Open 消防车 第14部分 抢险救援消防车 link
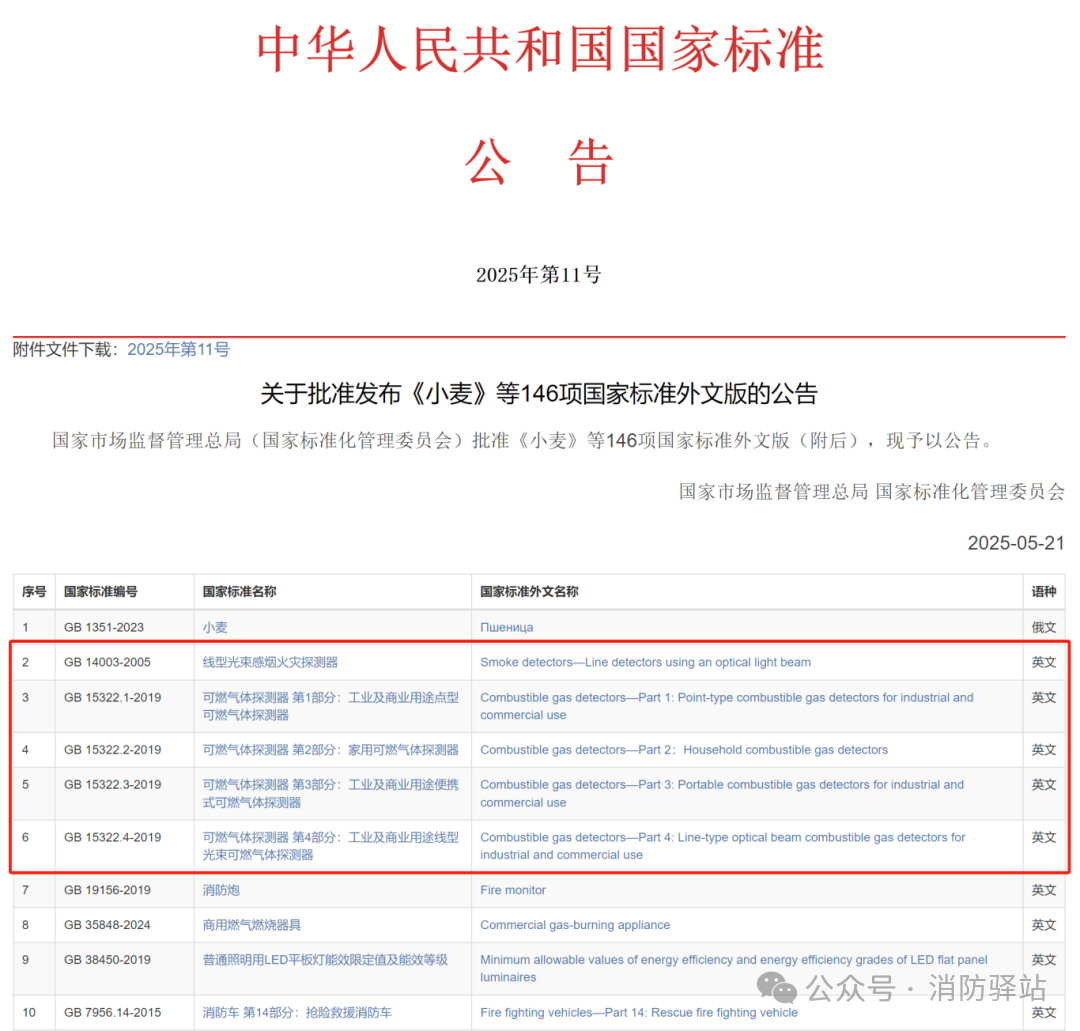This screenshot has height=1031, width=1080. (x=297, y=1012)
